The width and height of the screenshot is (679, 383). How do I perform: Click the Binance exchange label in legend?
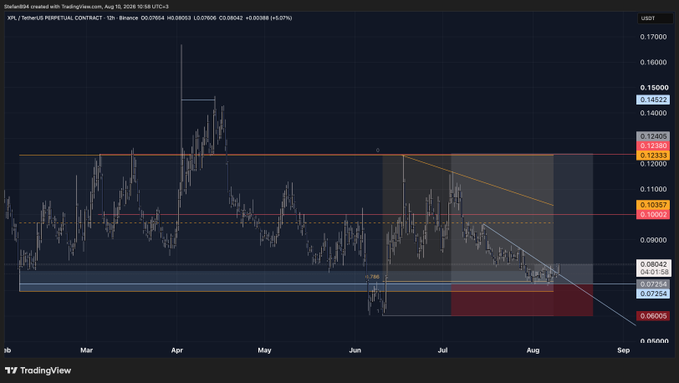click(x=129, y=18)
